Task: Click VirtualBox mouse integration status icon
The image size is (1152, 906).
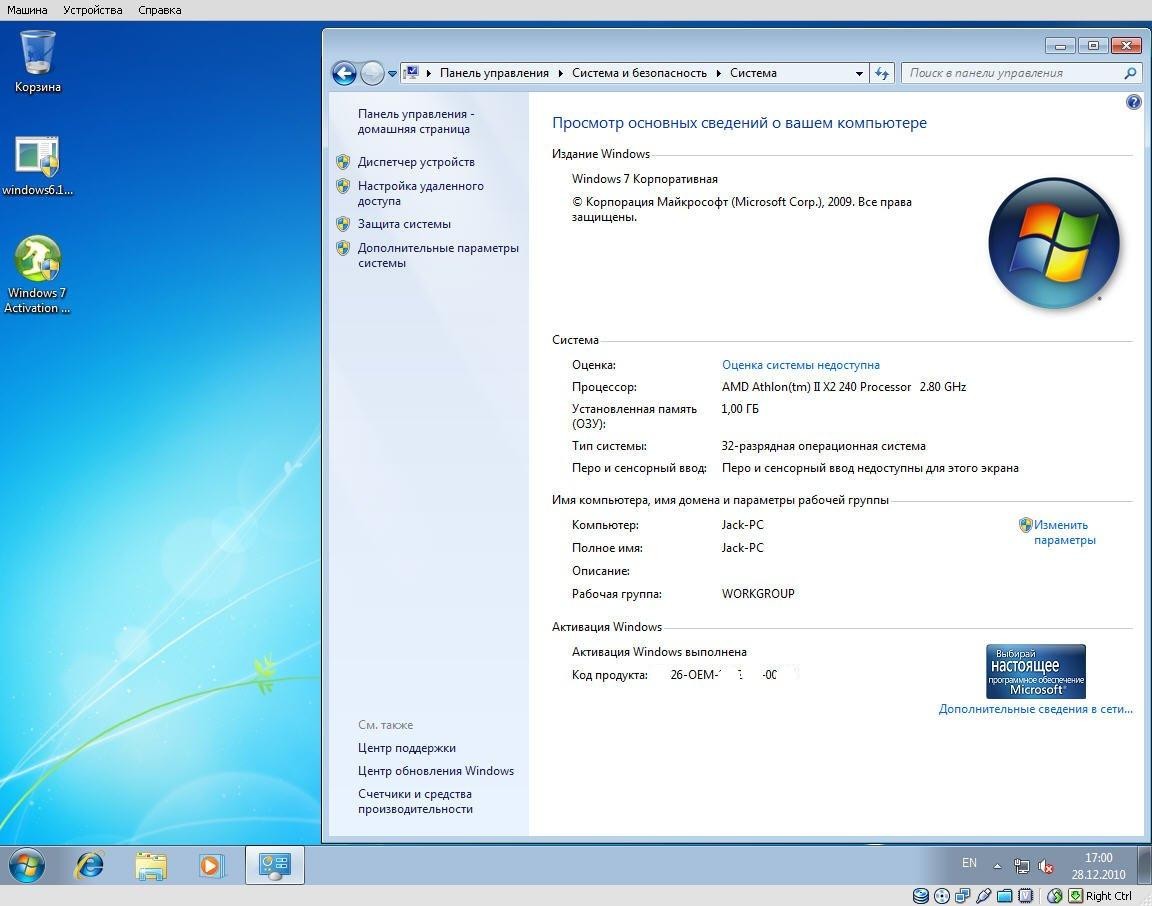Action: (1054, 896)
